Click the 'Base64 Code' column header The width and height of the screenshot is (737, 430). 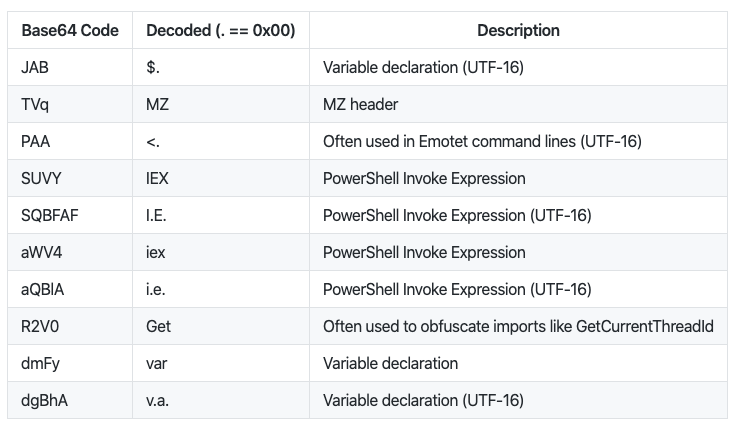pyautogui.click(x=70, y=31)
